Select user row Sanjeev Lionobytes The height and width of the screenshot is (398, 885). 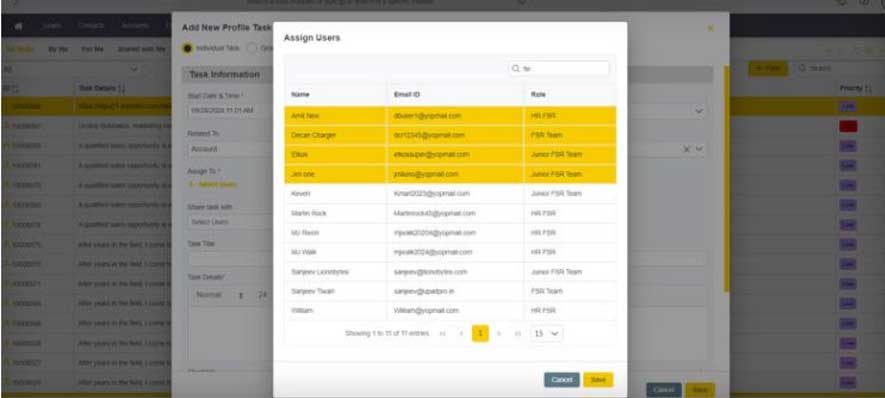[450, 272]
